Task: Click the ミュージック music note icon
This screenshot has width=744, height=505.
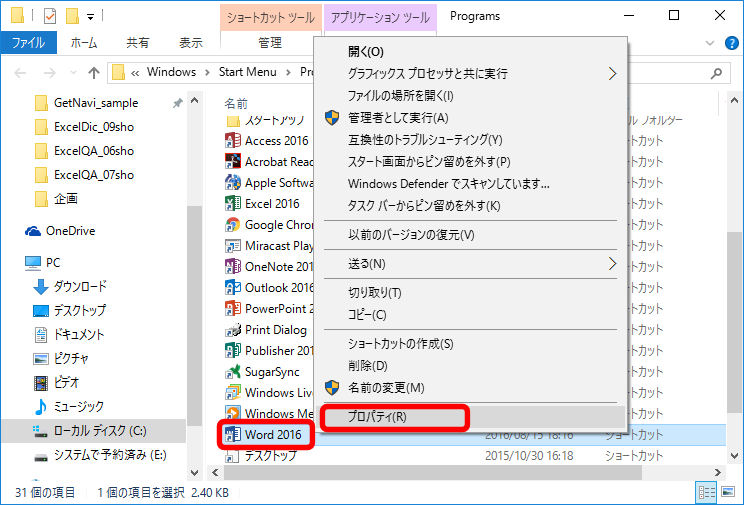Action: click(41, 407)
